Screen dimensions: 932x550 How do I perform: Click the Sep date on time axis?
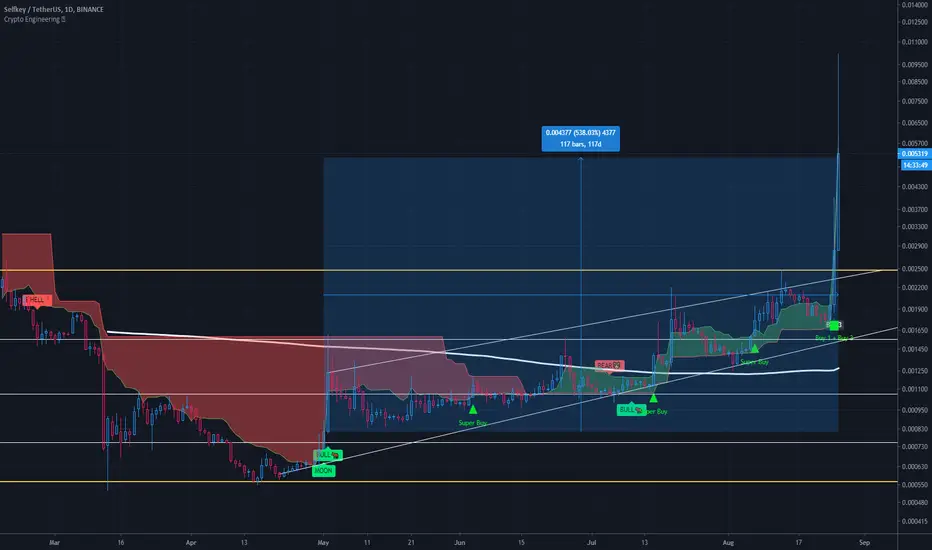tap(864, 542)
